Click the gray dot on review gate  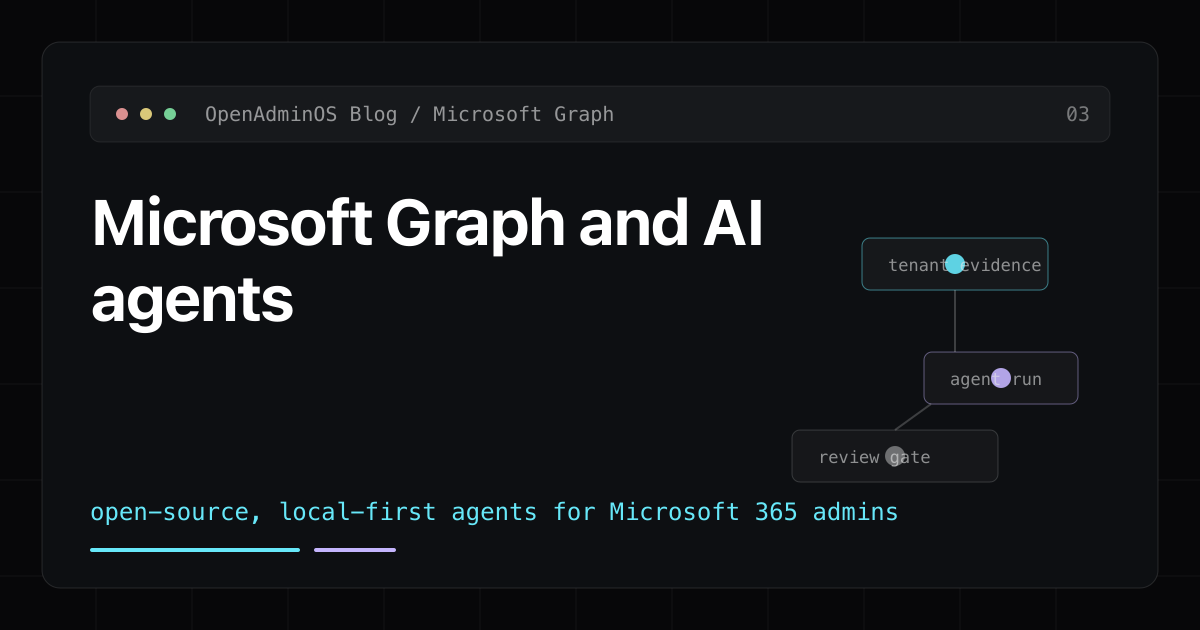pos(895,456)
